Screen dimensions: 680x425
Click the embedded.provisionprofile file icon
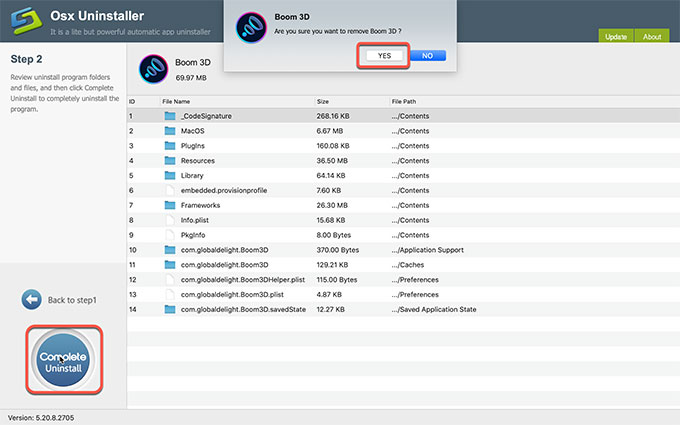coord(170,190)
